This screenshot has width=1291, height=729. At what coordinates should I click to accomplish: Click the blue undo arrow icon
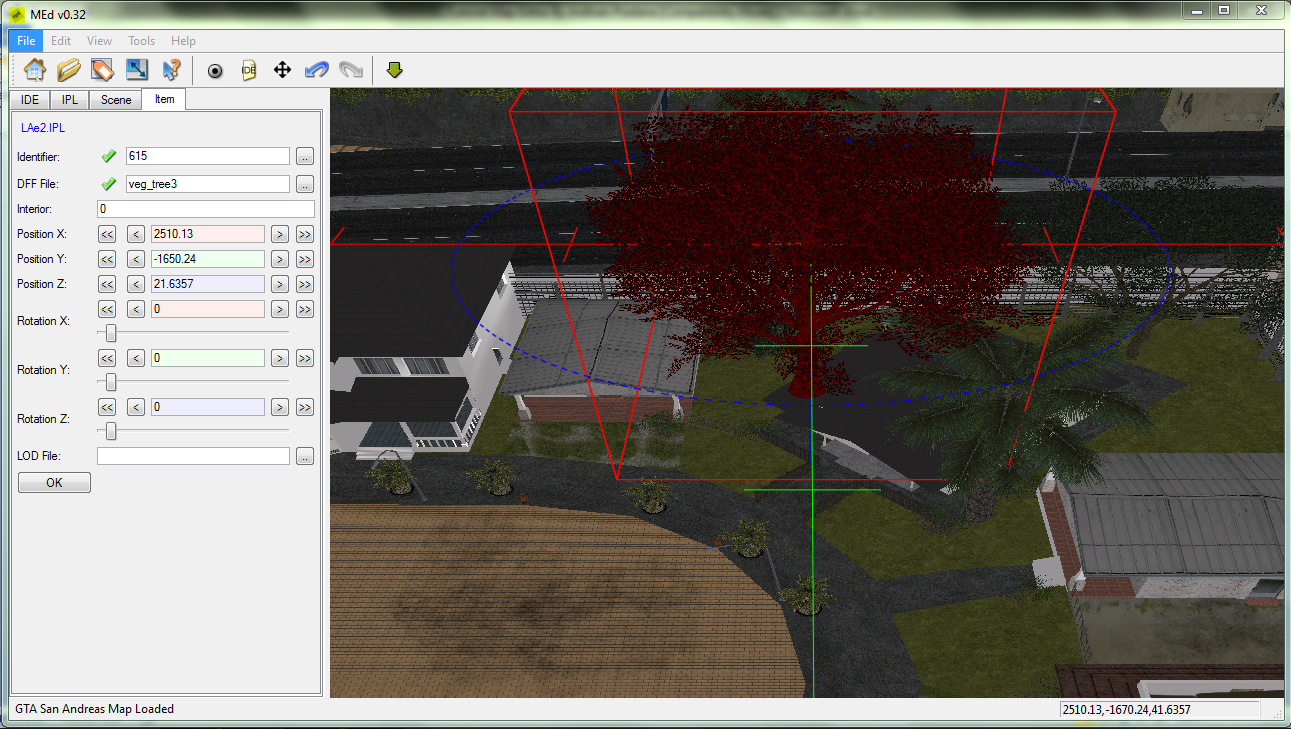click(317, 70)
